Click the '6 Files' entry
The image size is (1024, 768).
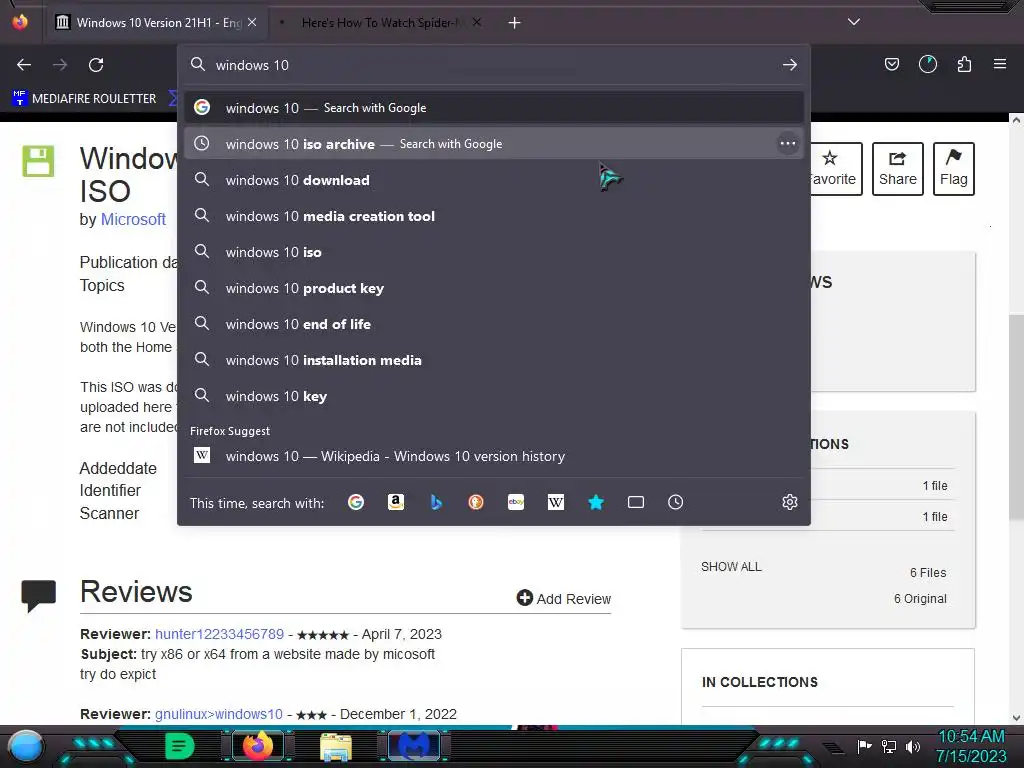coord(928,572)
